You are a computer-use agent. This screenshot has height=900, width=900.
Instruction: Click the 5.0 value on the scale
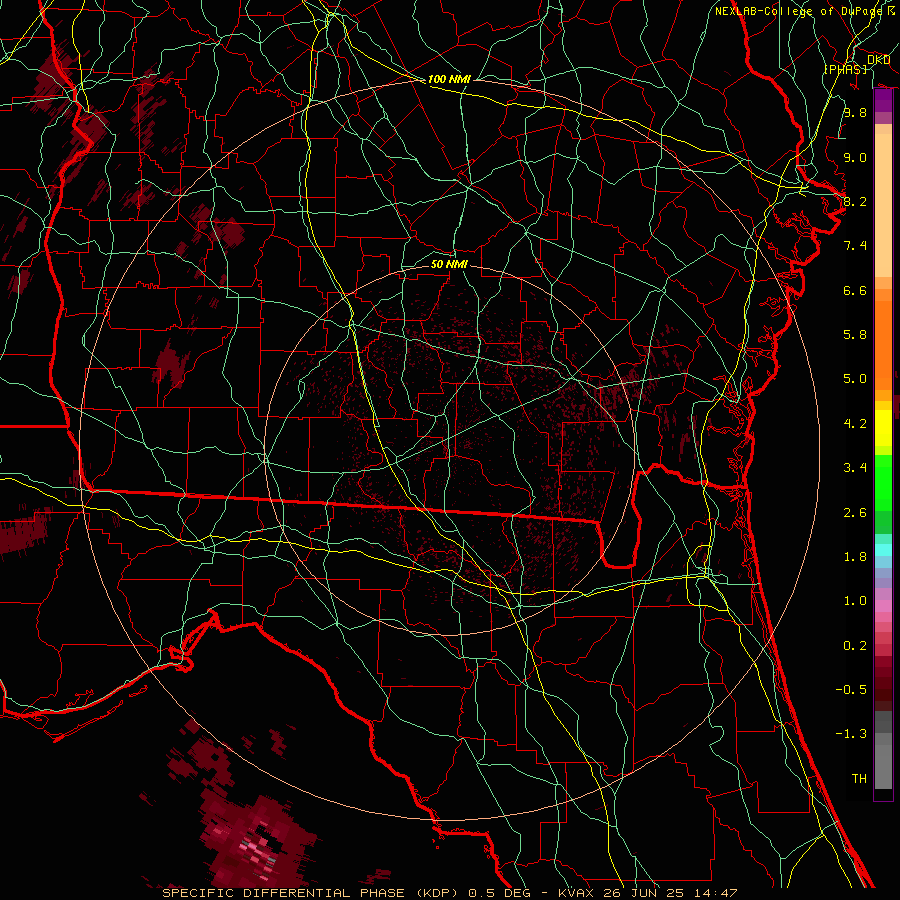[x=855, y=379]
